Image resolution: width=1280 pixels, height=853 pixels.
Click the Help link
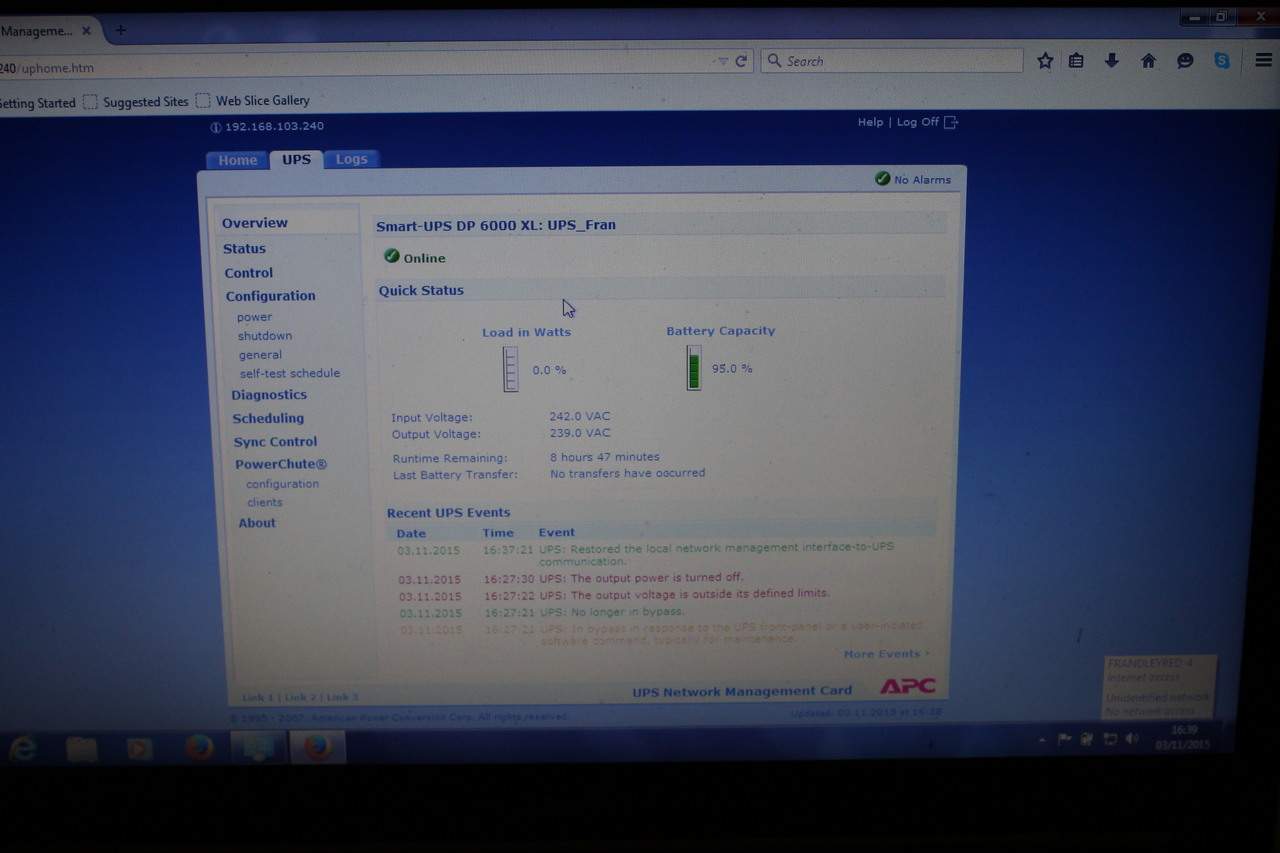[x=870, y=122]
